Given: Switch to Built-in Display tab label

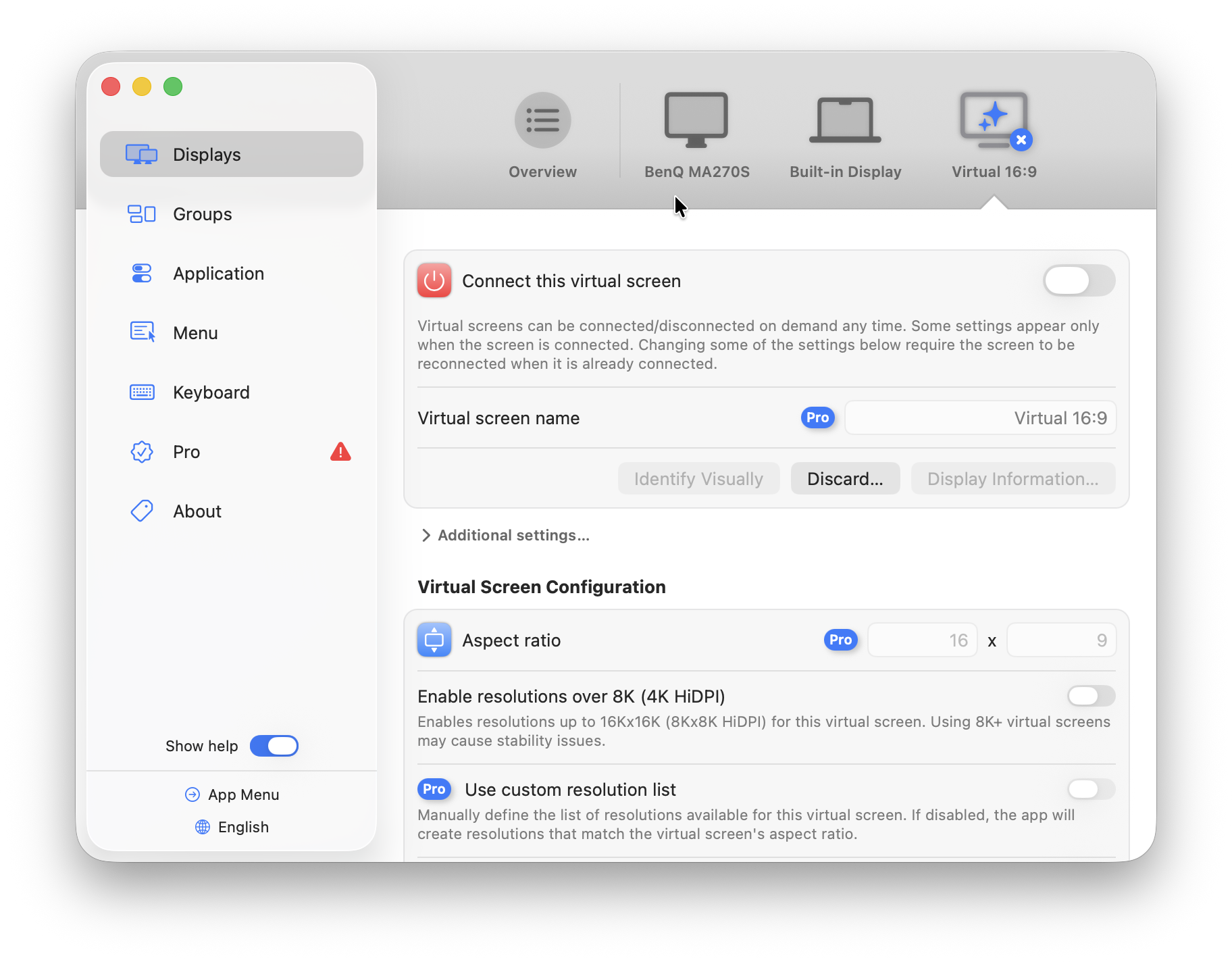Looking at the screenshot, I should tap(845, 172).
